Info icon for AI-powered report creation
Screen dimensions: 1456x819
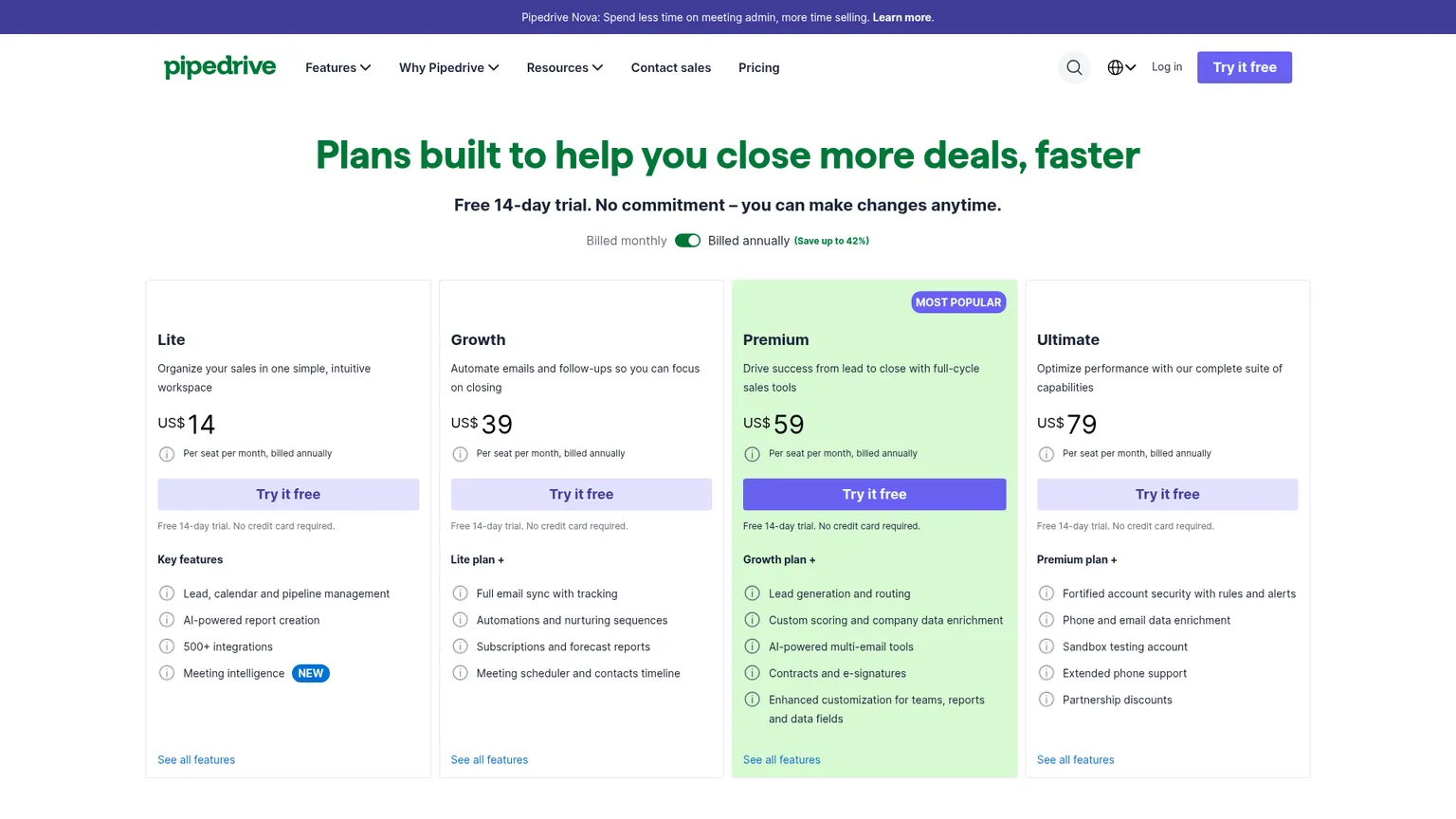point(167,620)
